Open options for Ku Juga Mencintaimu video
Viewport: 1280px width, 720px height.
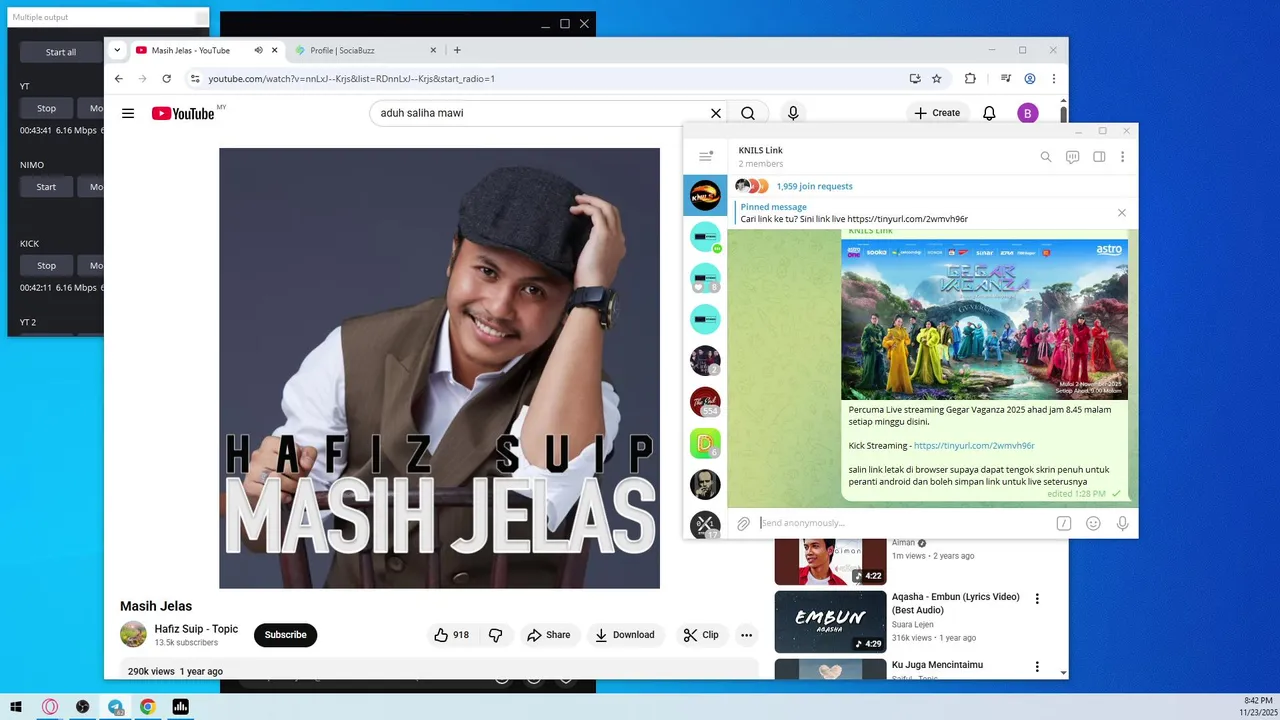pyautogui.click(x=1037, y=667)
